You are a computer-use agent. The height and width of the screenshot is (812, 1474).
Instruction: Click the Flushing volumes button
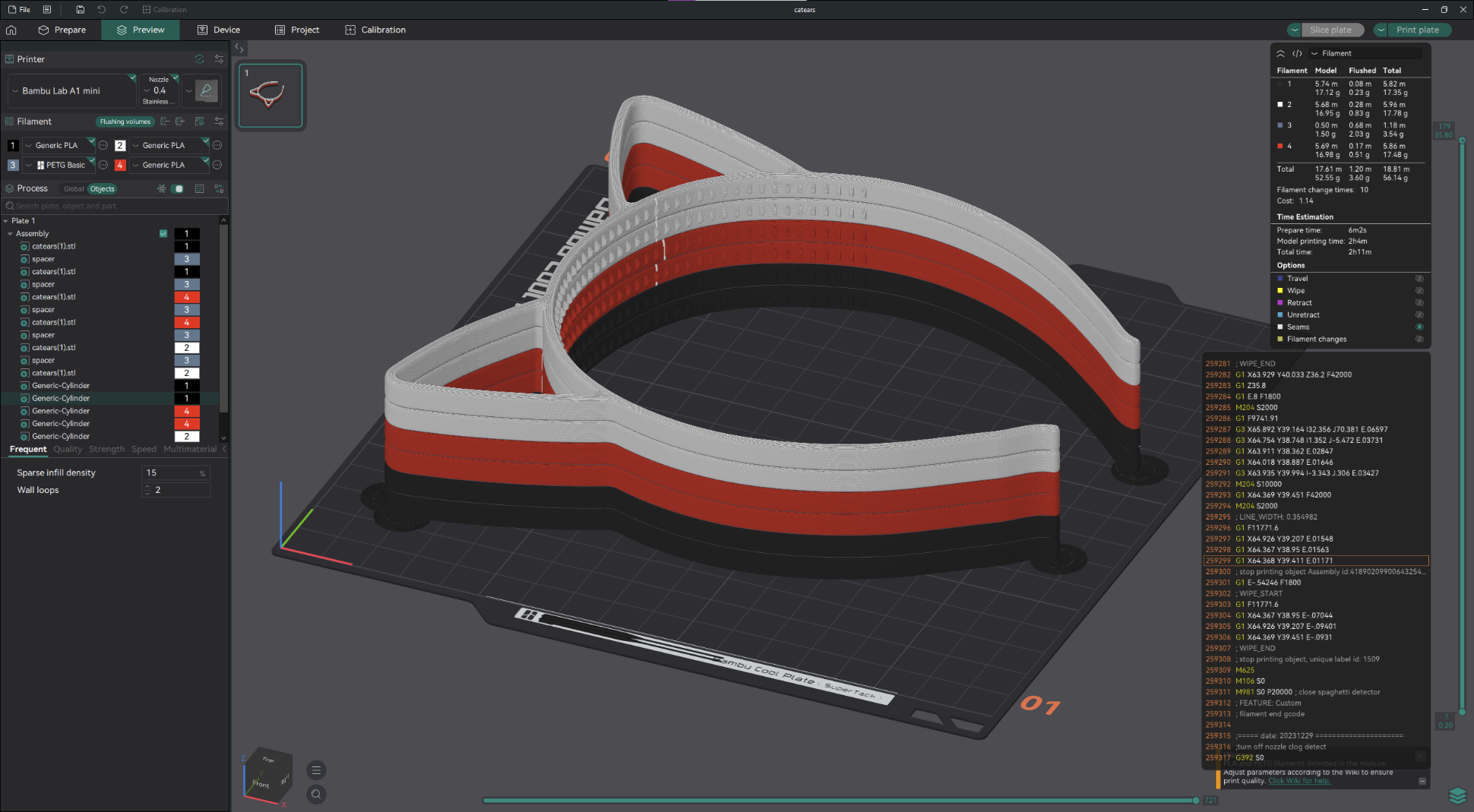pos(125,122)
